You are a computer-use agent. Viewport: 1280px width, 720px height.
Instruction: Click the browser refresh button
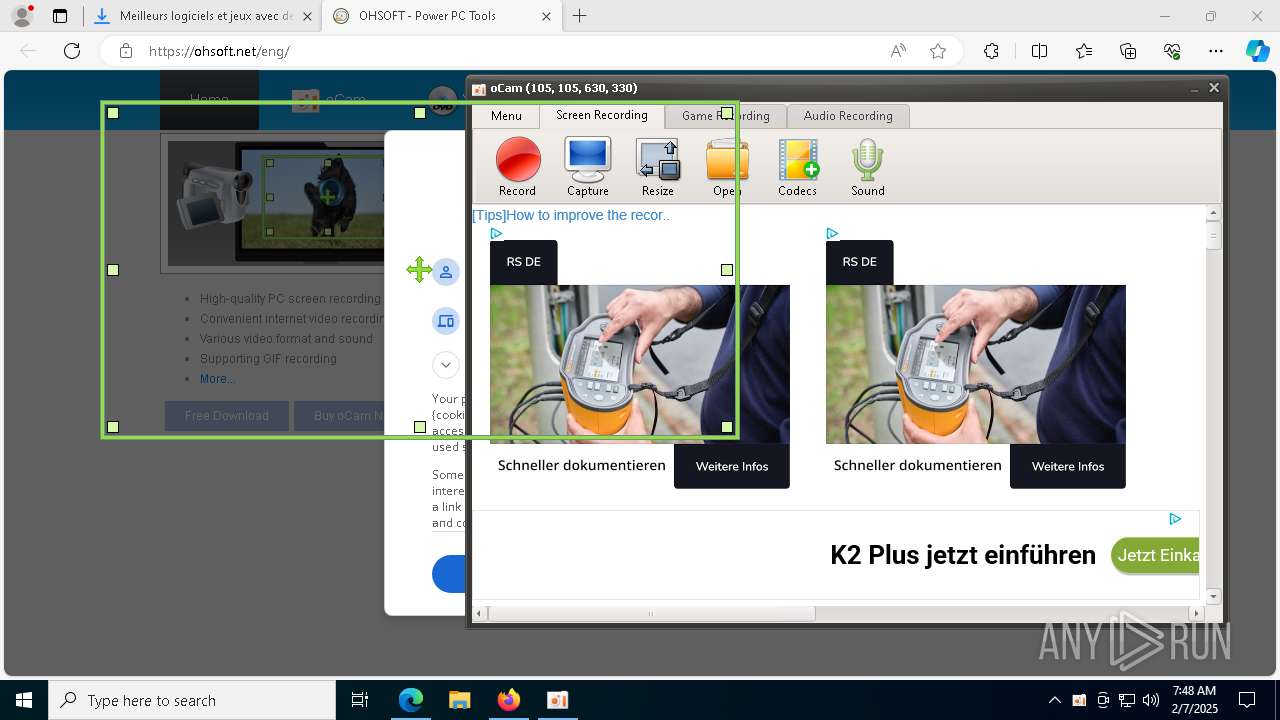72,51
